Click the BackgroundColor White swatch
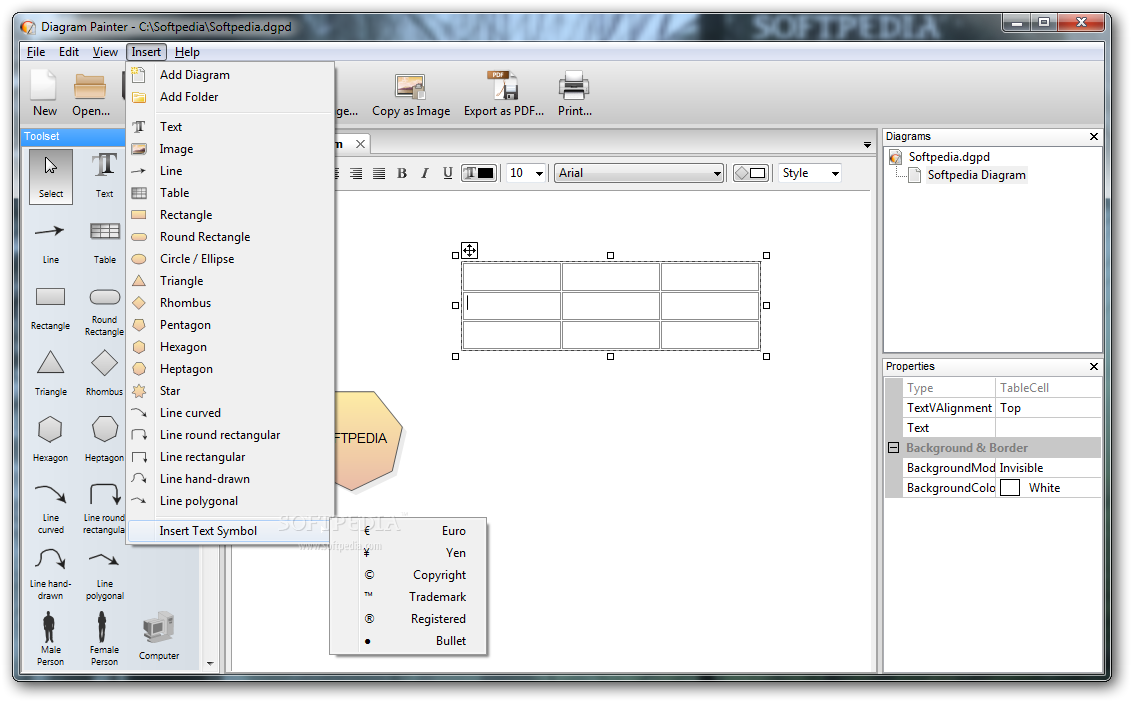The height and width of the screenshot is (702, 1132). coord(1010,488)
